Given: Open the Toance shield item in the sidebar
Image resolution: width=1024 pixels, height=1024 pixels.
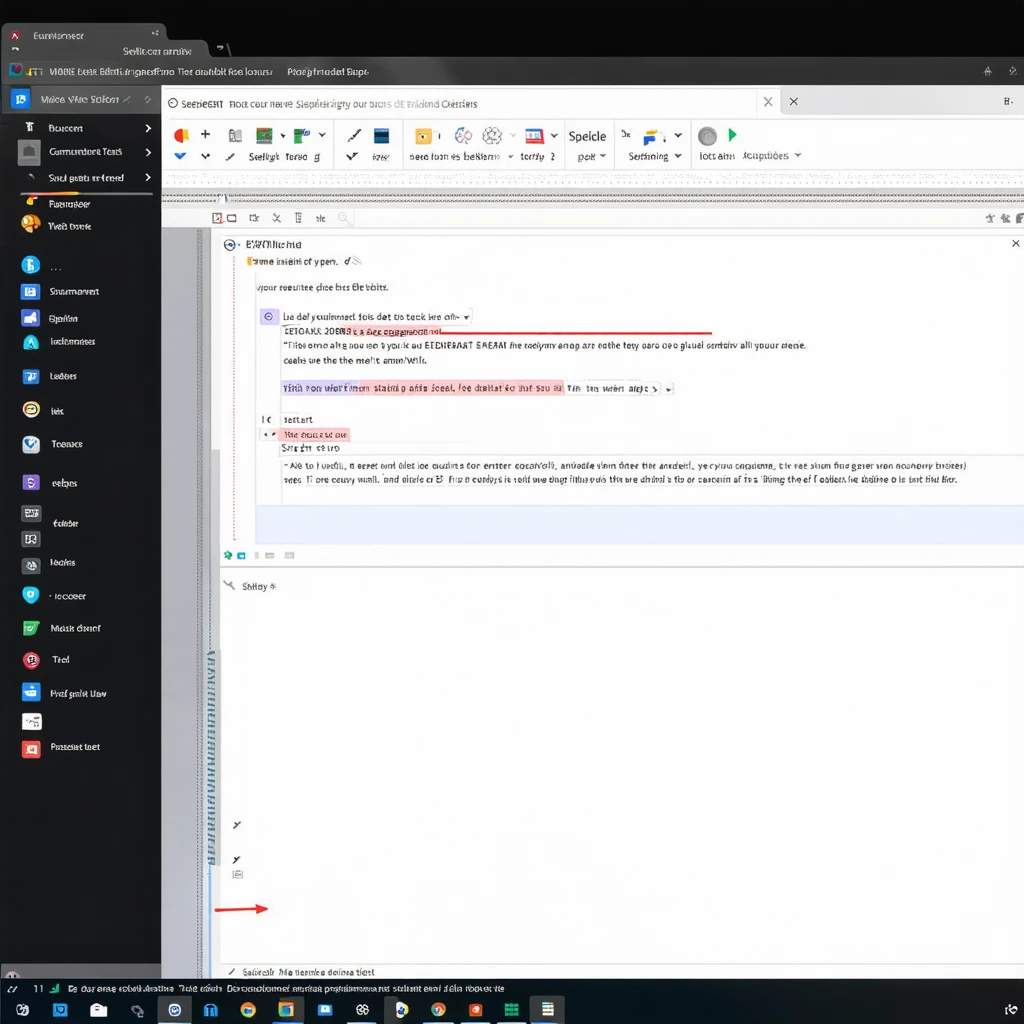Looking at the screenshot, I should pos(52,444).
